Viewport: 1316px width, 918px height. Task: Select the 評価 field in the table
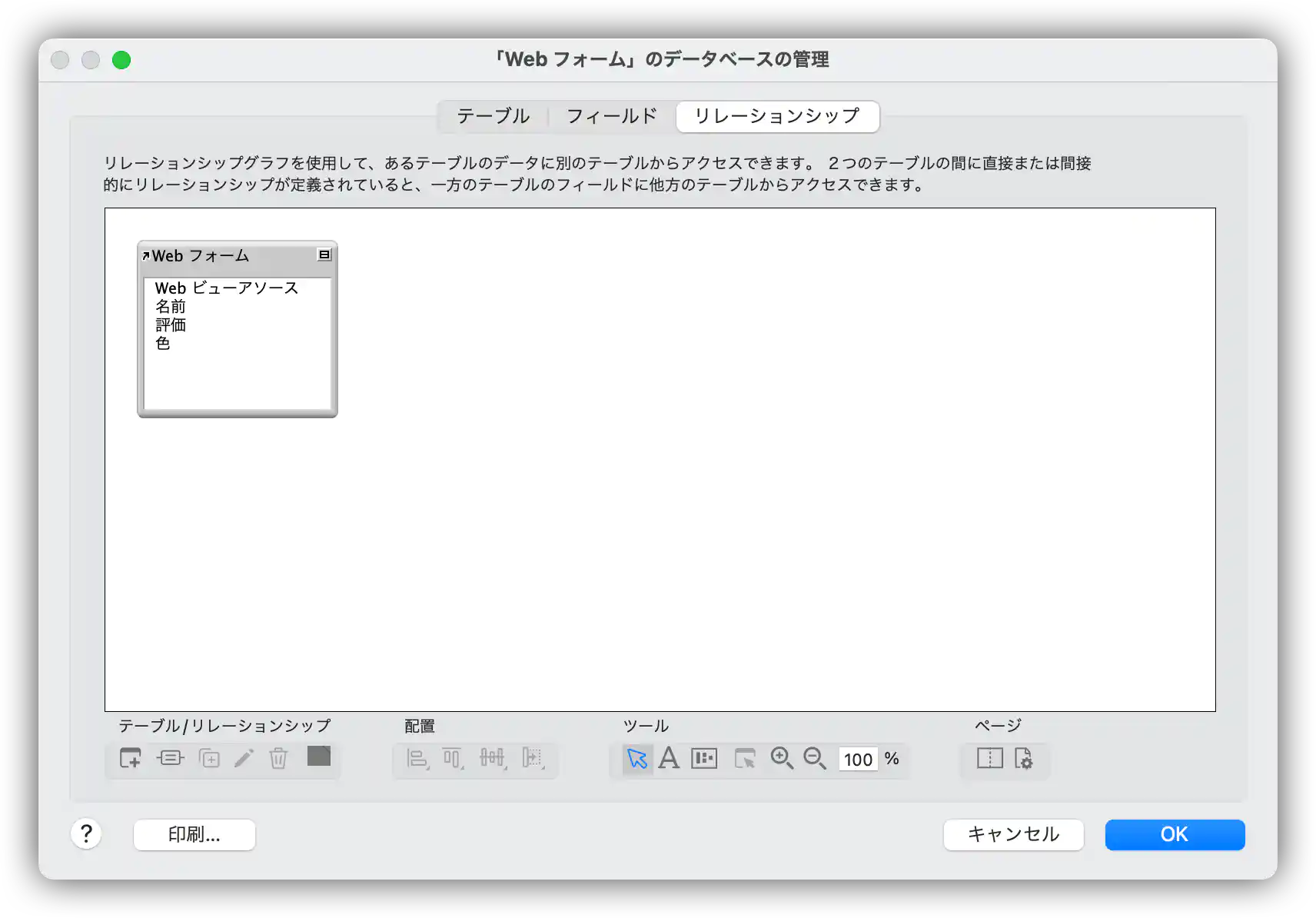tap(171, 325)
